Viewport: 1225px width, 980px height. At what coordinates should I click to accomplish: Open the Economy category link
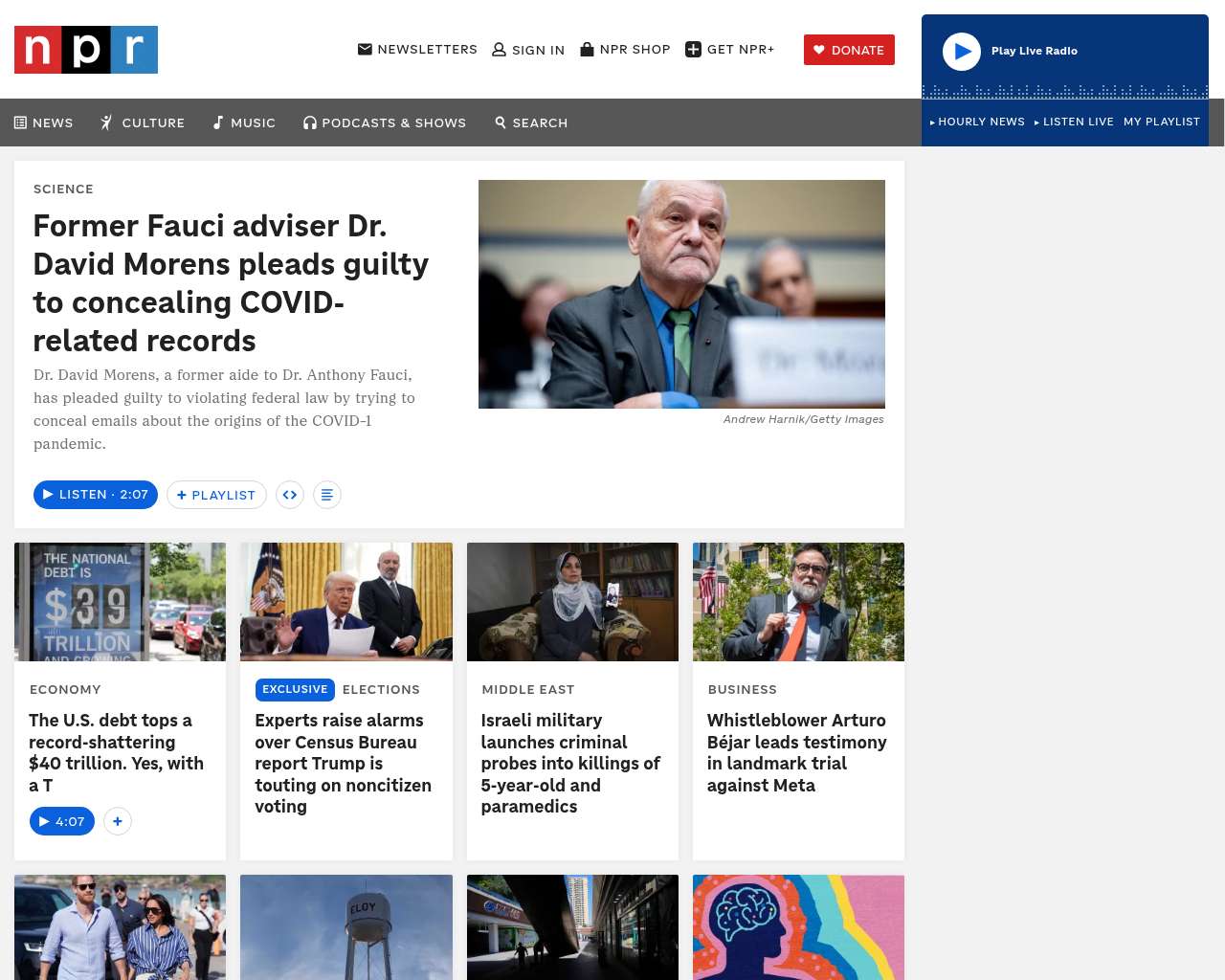(65, 689)
